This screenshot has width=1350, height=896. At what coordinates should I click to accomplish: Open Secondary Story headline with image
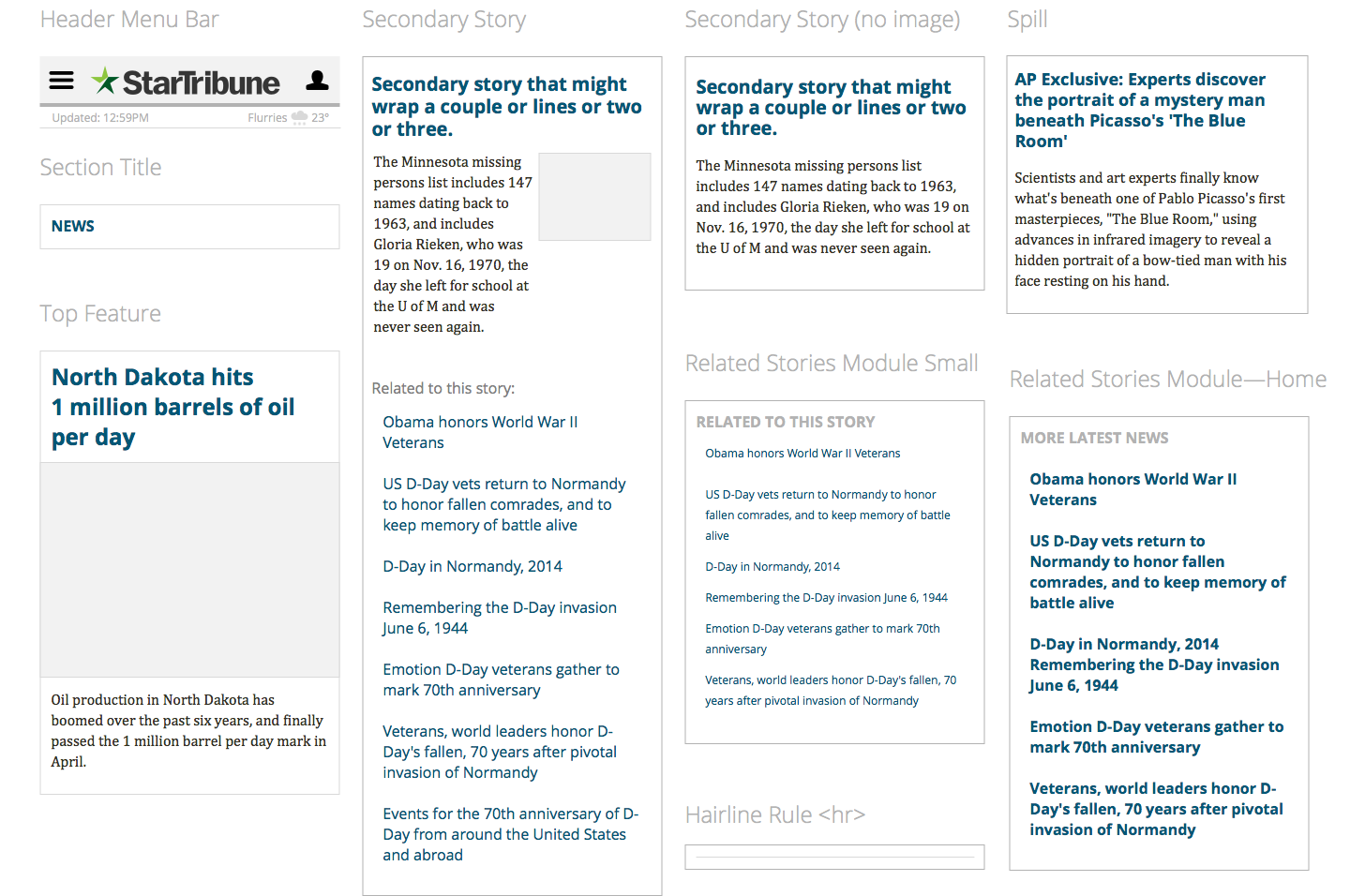[506, 107]
